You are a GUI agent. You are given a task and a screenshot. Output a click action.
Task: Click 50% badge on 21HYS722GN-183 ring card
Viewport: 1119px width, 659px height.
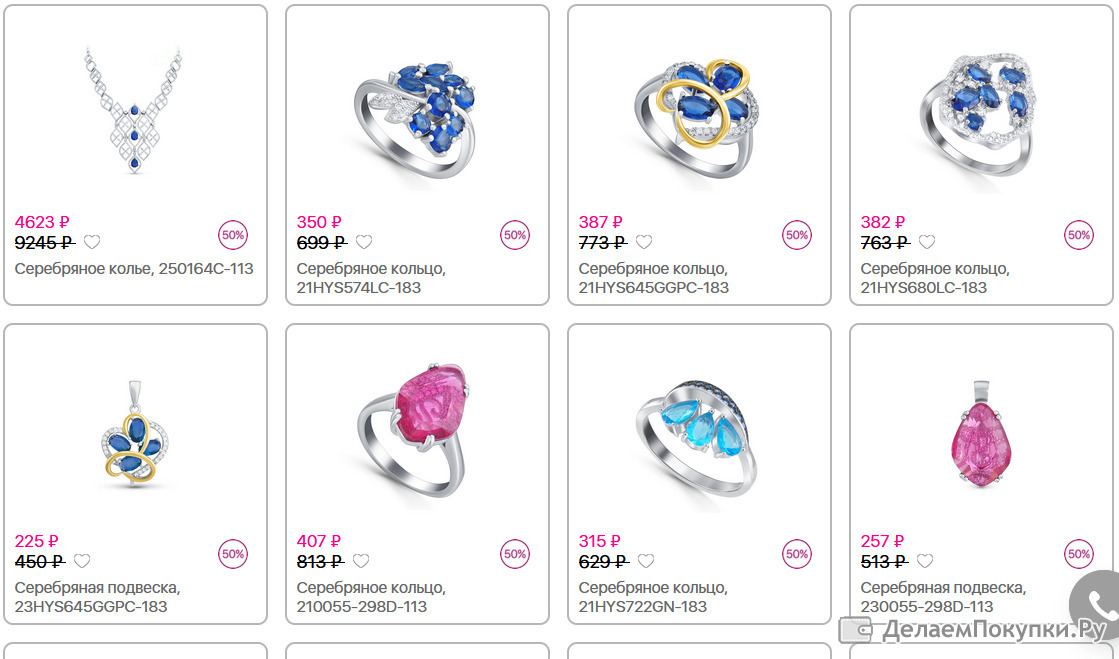click(796, 554)
